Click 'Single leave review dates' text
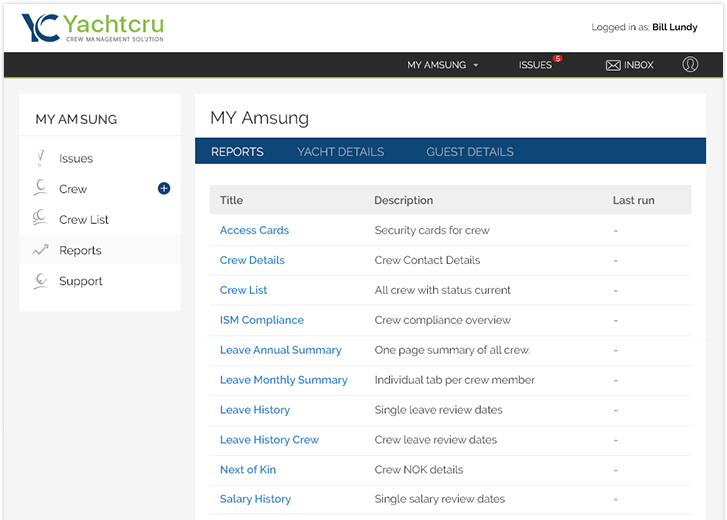727x520 pixels. click(438, 410)
